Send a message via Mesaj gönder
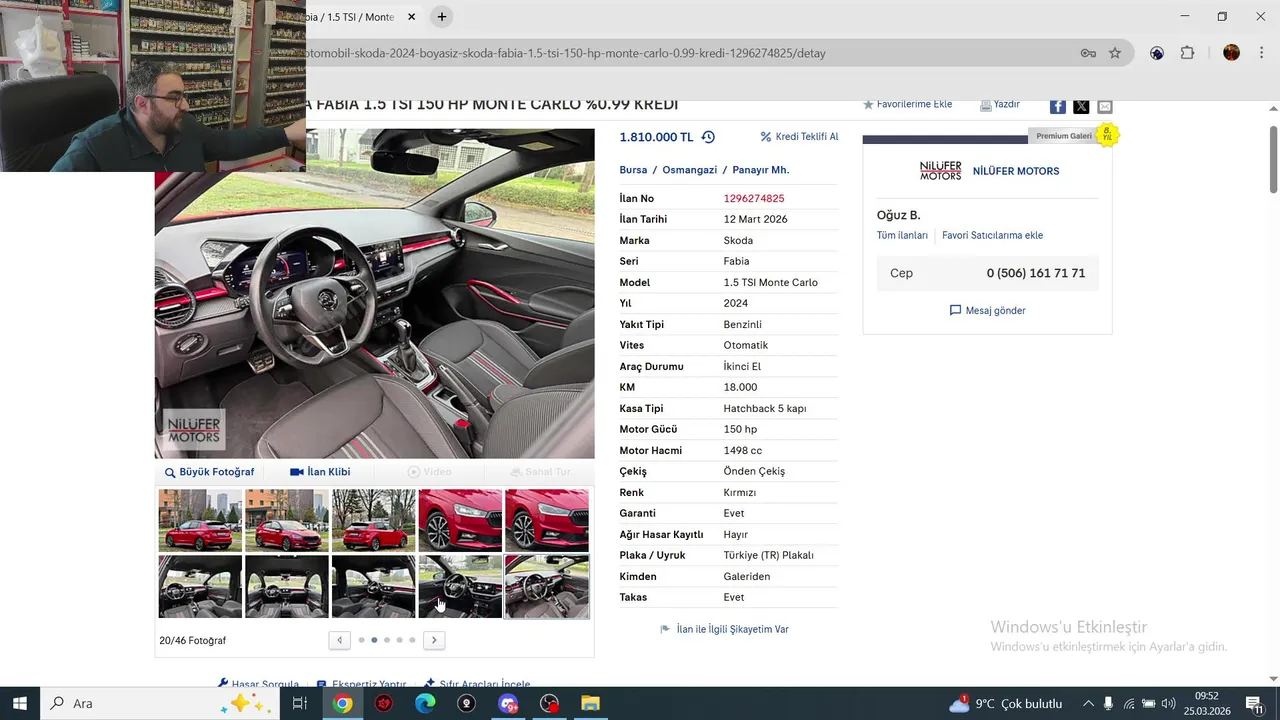Image resolution: width=1280 pixels, height=720 pixels. click(987, 311)
